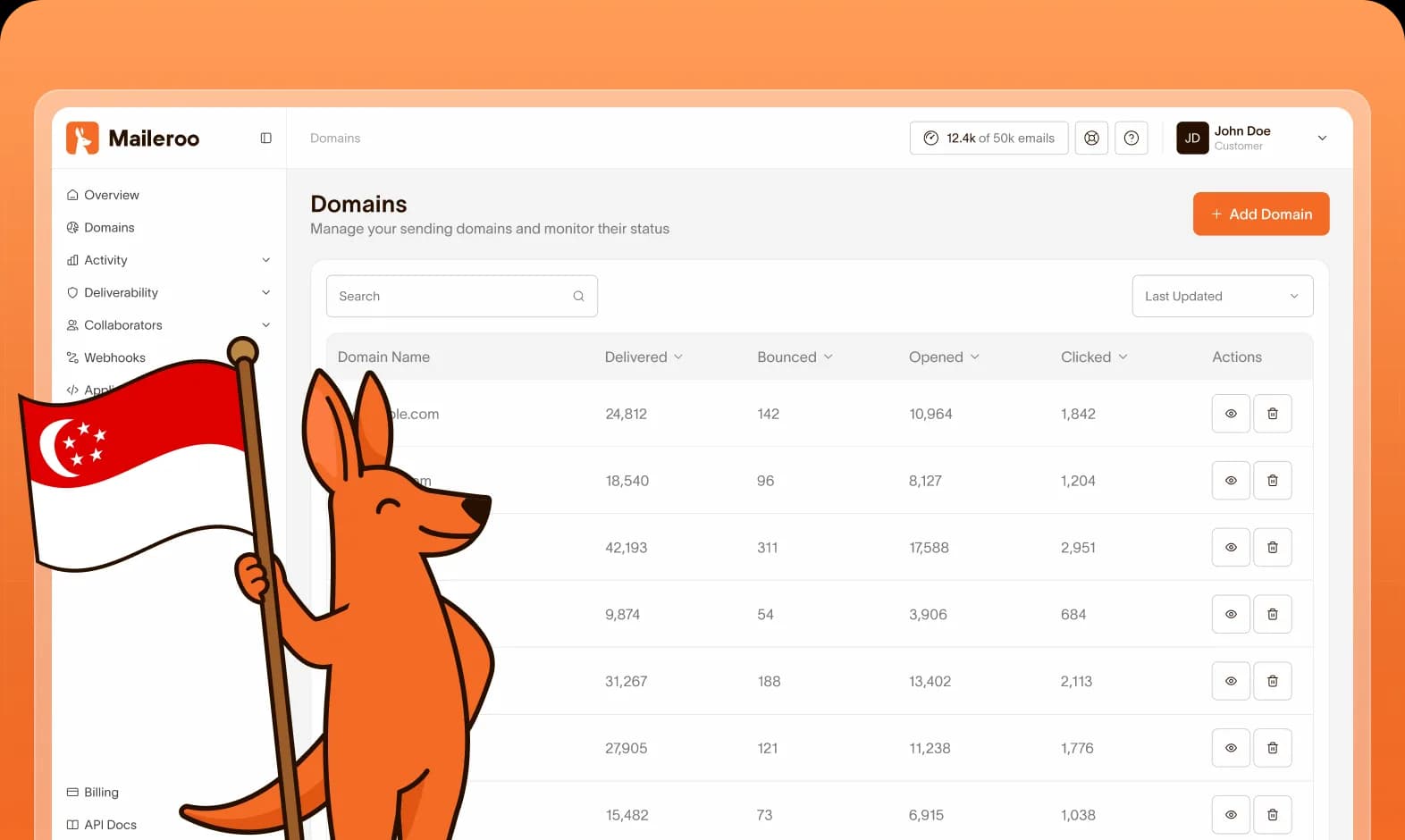Sort the table by Opened column

point(944,357)
